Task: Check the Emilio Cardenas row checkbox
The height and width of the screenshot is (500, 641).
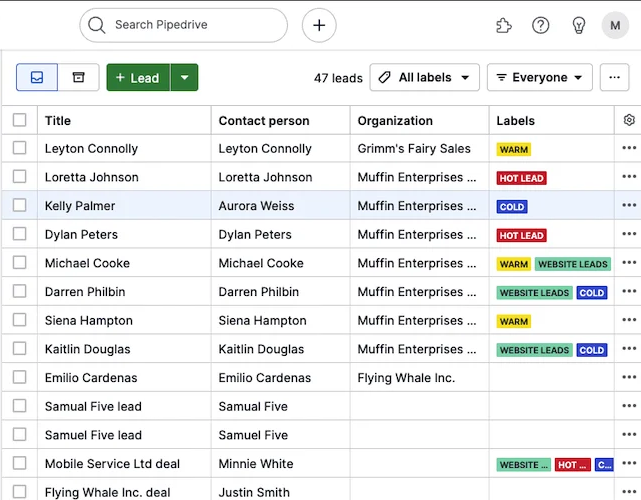Action: pyautogui.click(x=20, y=377)
